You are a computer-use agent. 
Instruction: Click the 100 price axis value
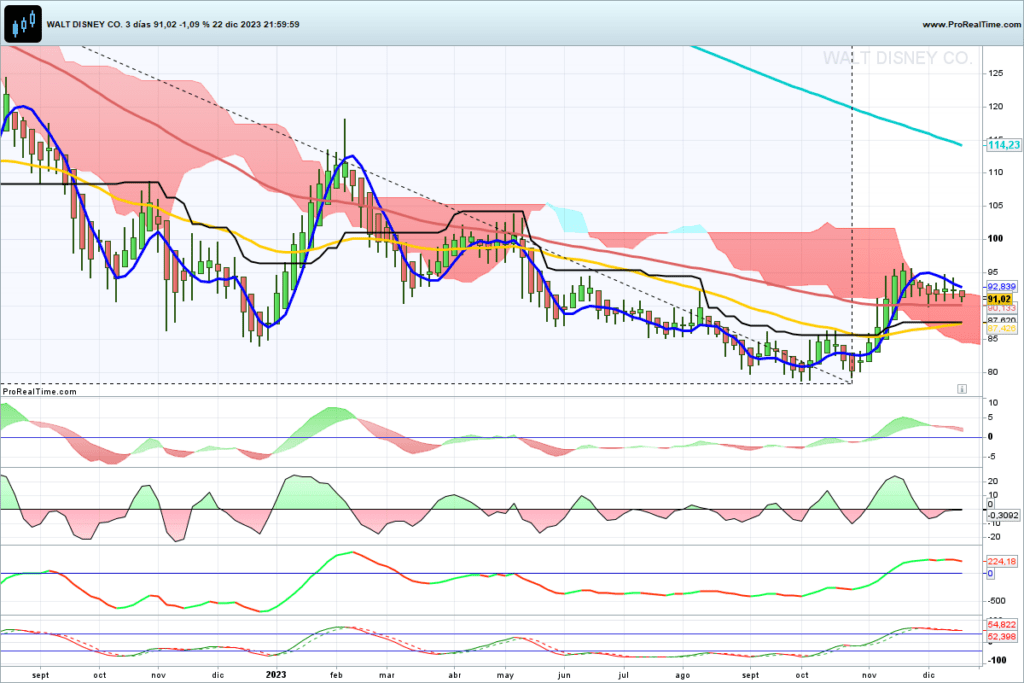(x=996, y=238)
